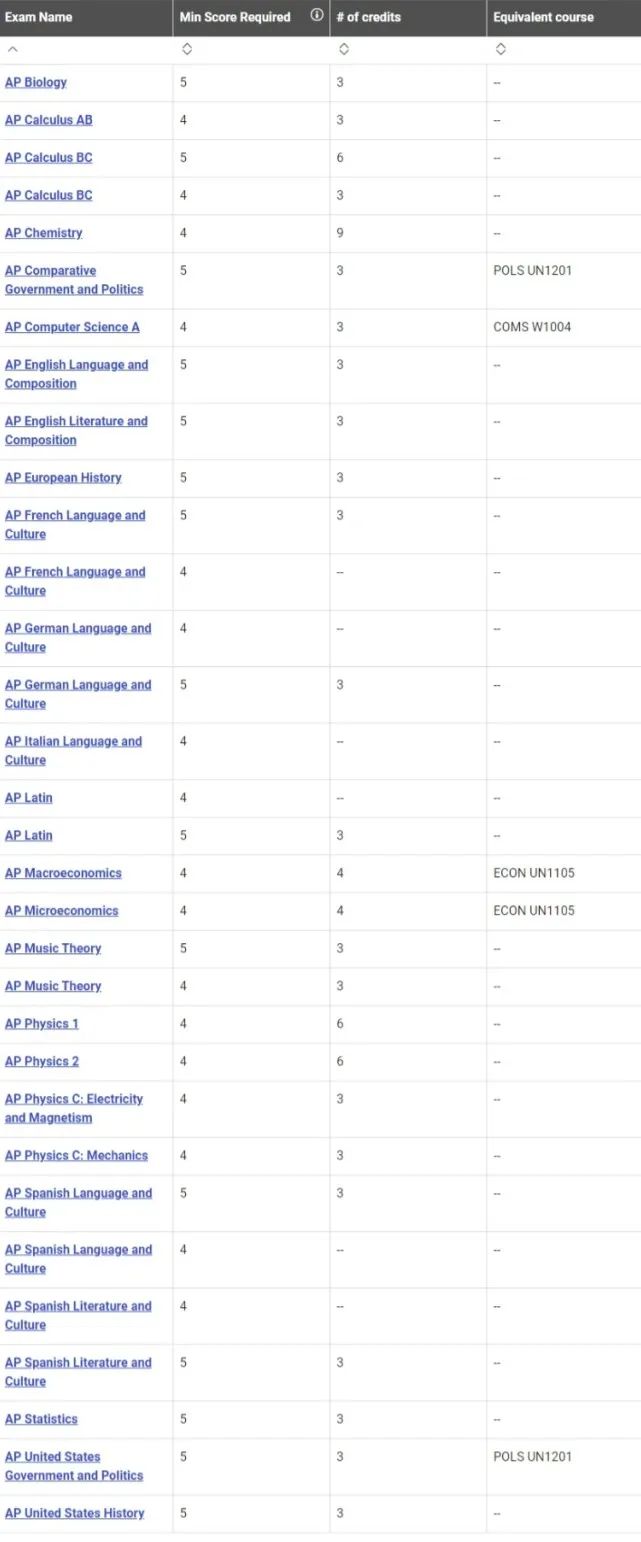Open the AP Statistics link
Image resolution: width=641 pixels, height=1542 pixels.
41,1419
